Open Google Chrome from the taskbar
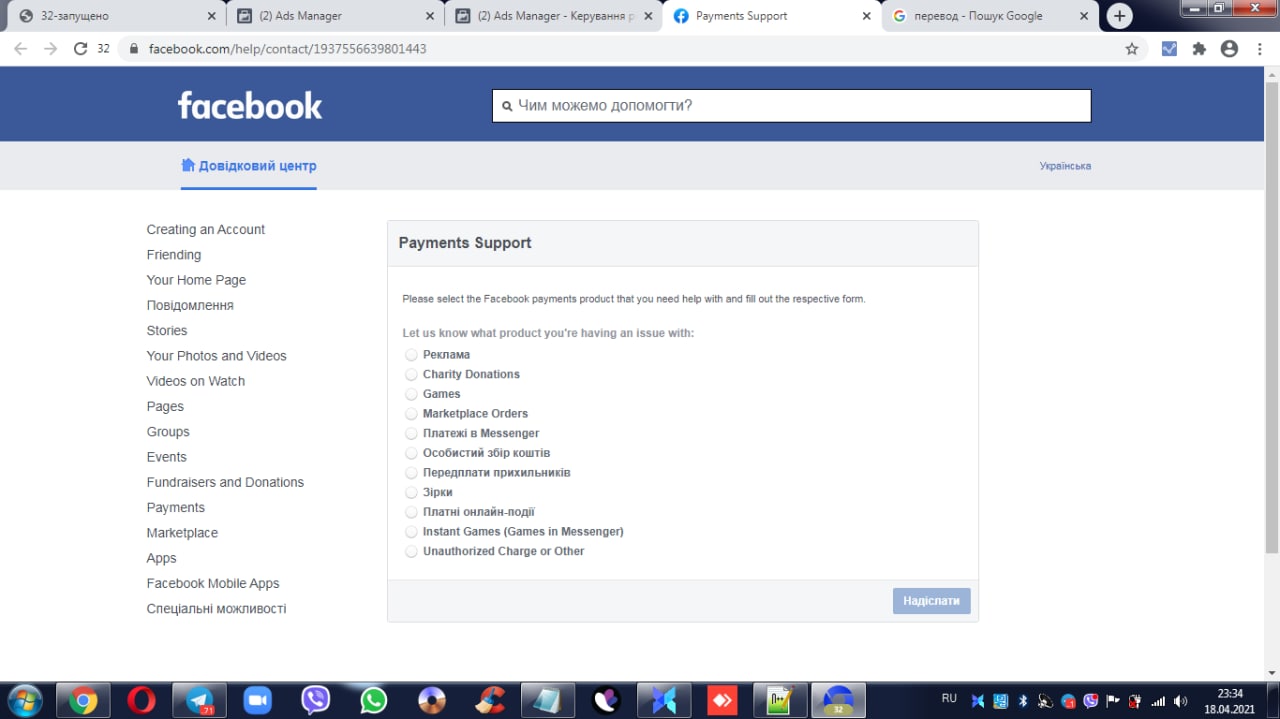Screen dimensions: 1280x719 point(84,700)
